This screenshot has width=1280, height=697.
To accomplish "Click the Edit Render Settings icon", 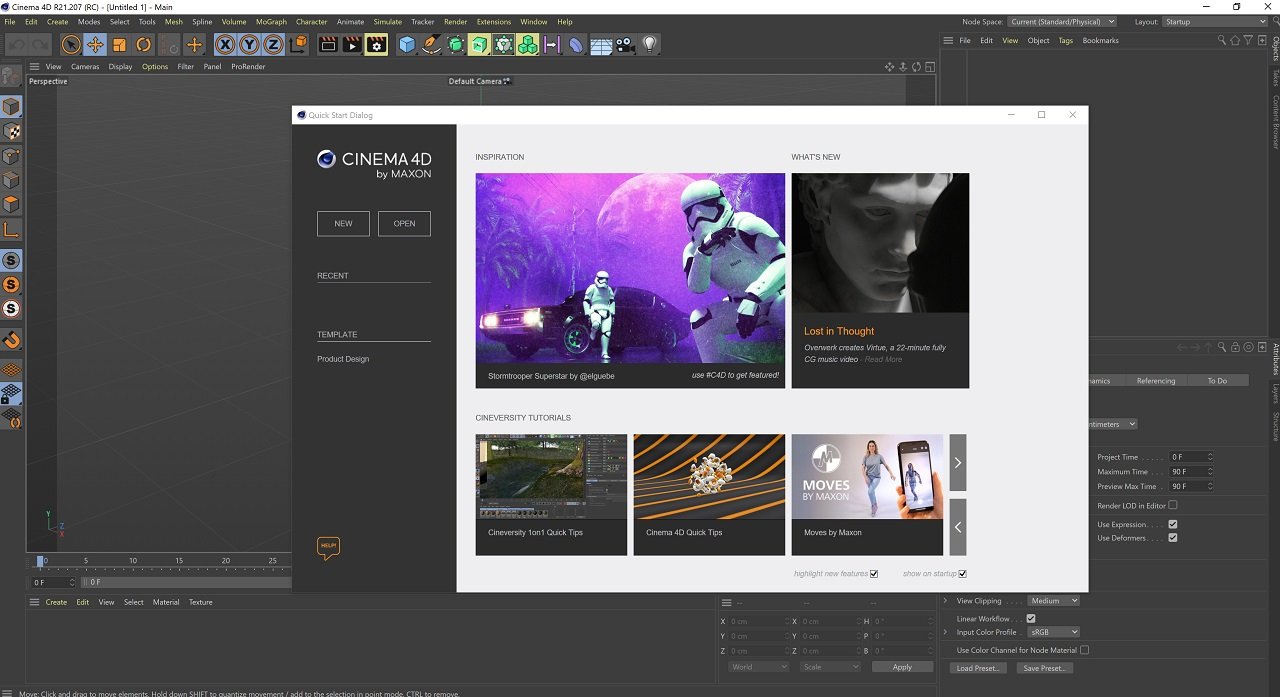I will coord(376,44).
